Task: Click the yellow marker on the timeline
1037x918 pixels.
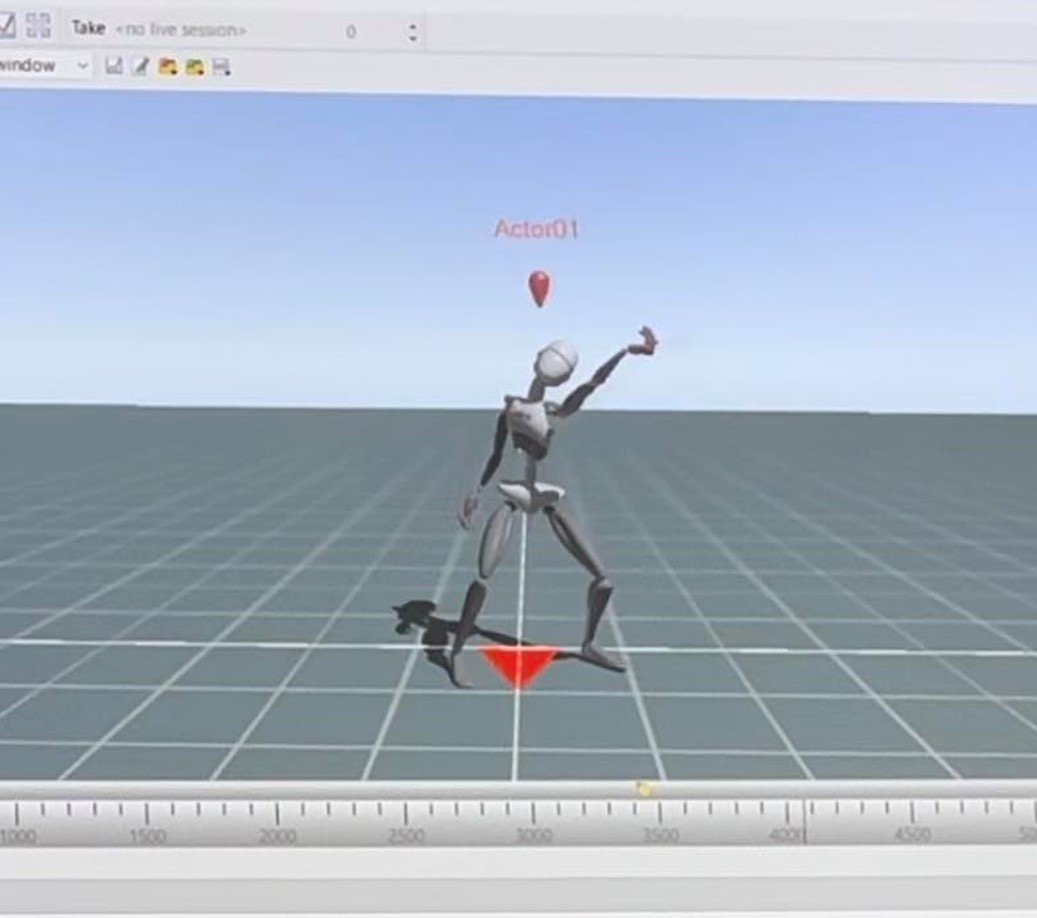Action: coord(645,789)
